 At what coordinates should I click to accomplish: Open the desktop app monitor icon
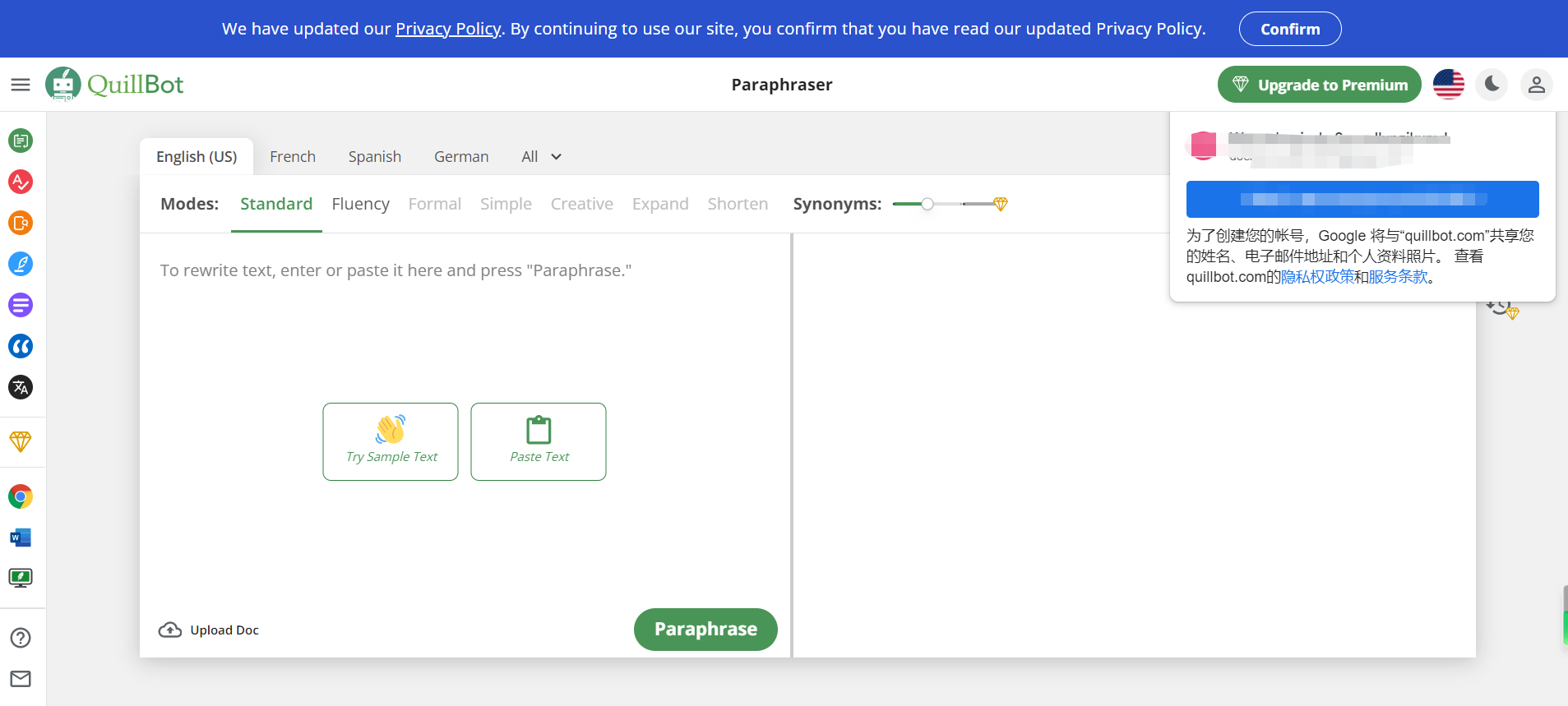[x=21, y=578]
